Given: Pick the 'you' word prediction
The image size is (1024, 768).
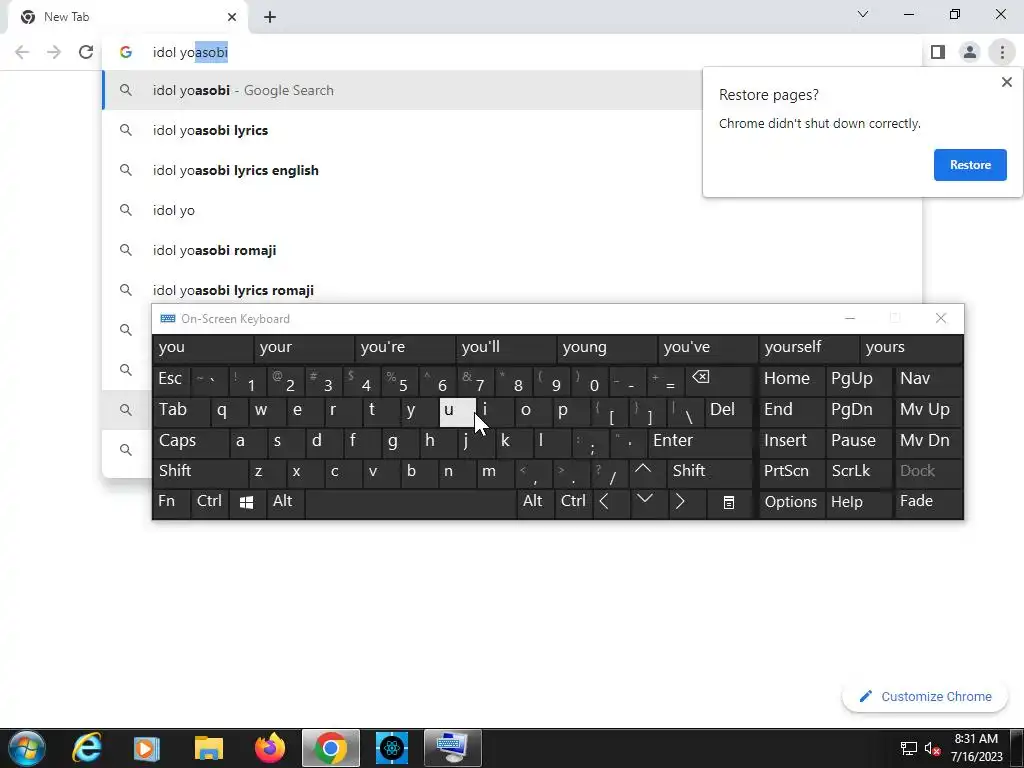Looking at the screenshot, I should [x=202, y=348].
